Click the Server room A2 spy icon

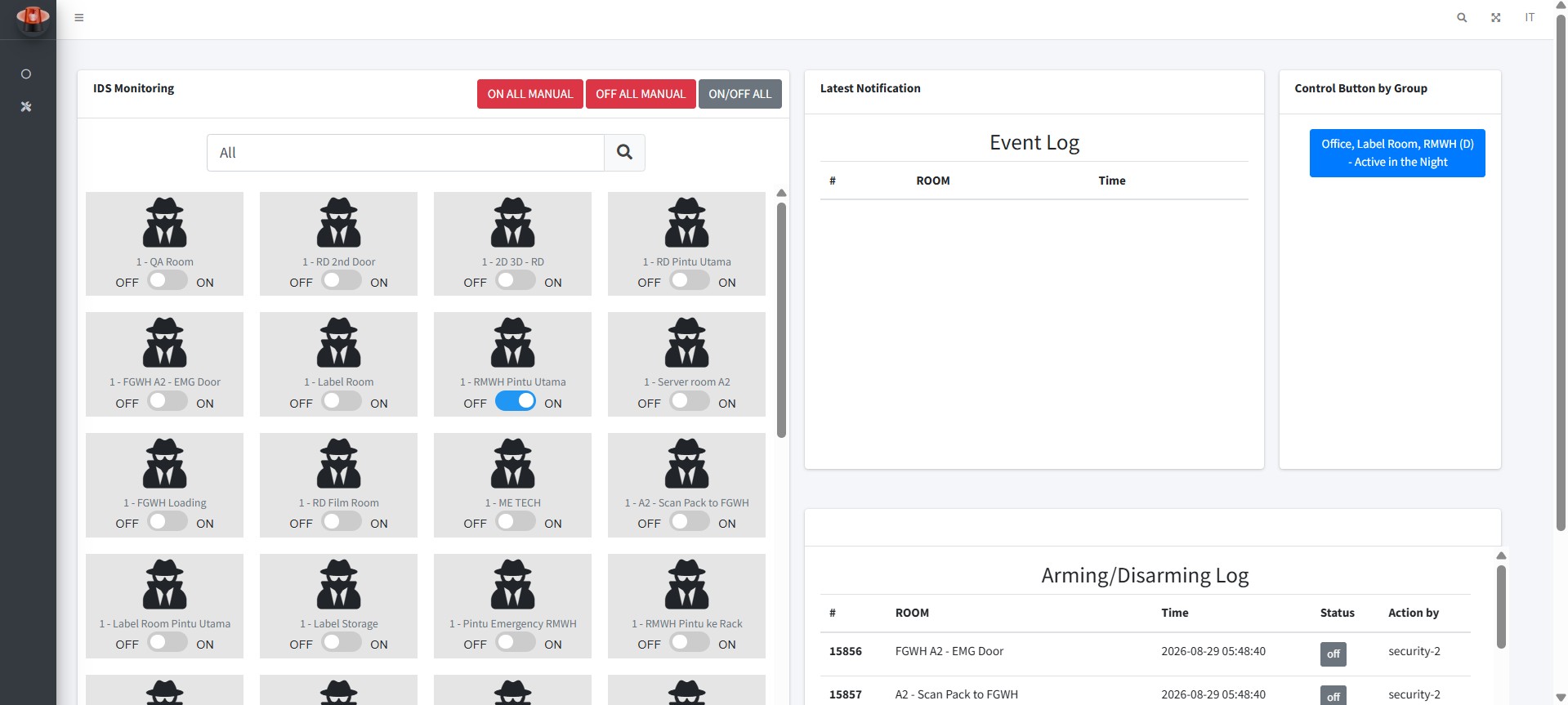coord(687,342)
